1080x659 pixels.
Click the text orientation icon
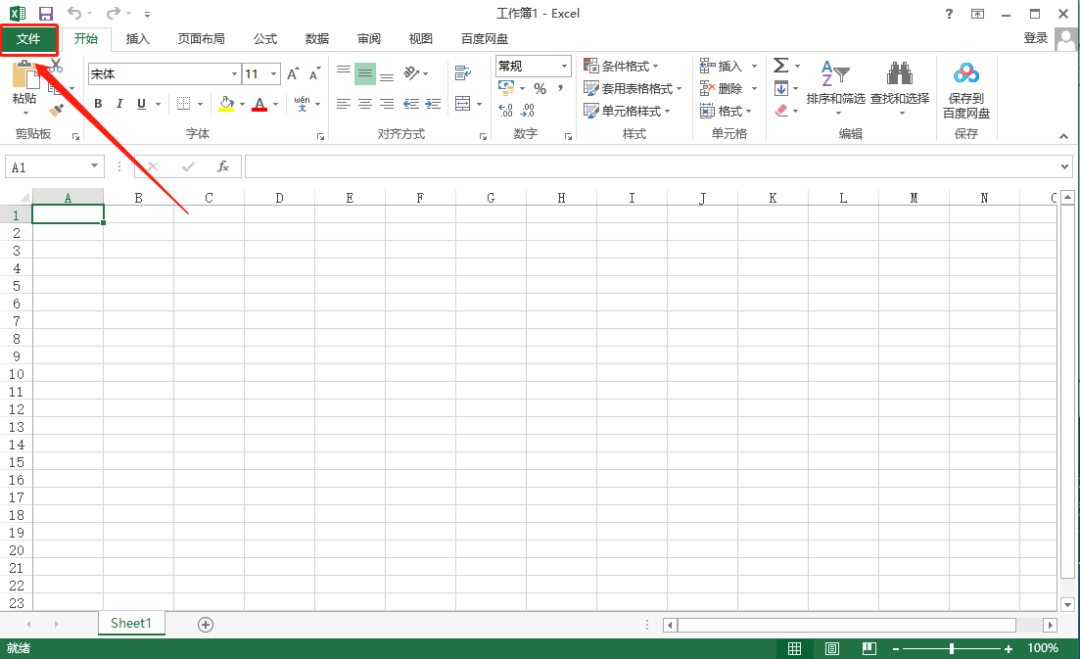411,73
